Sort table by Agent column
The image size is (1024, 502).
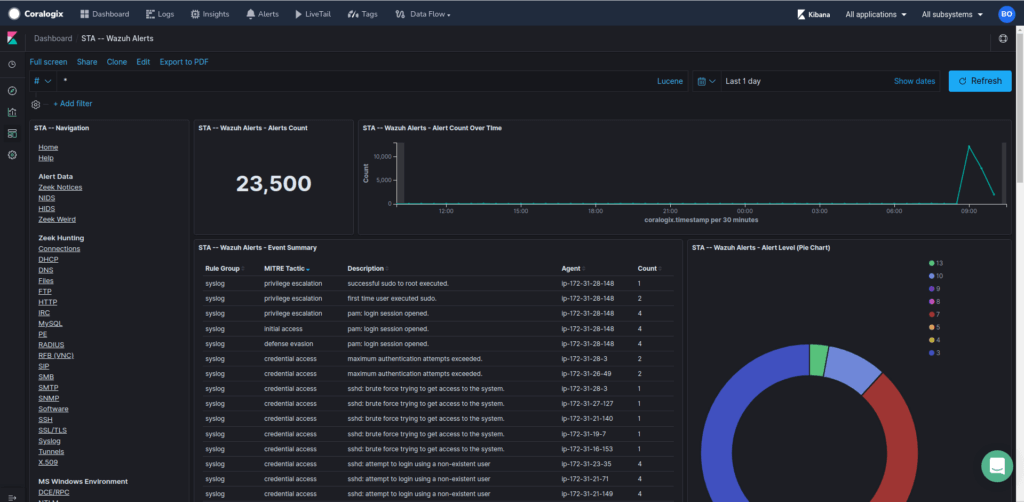[x=573, y=268]
